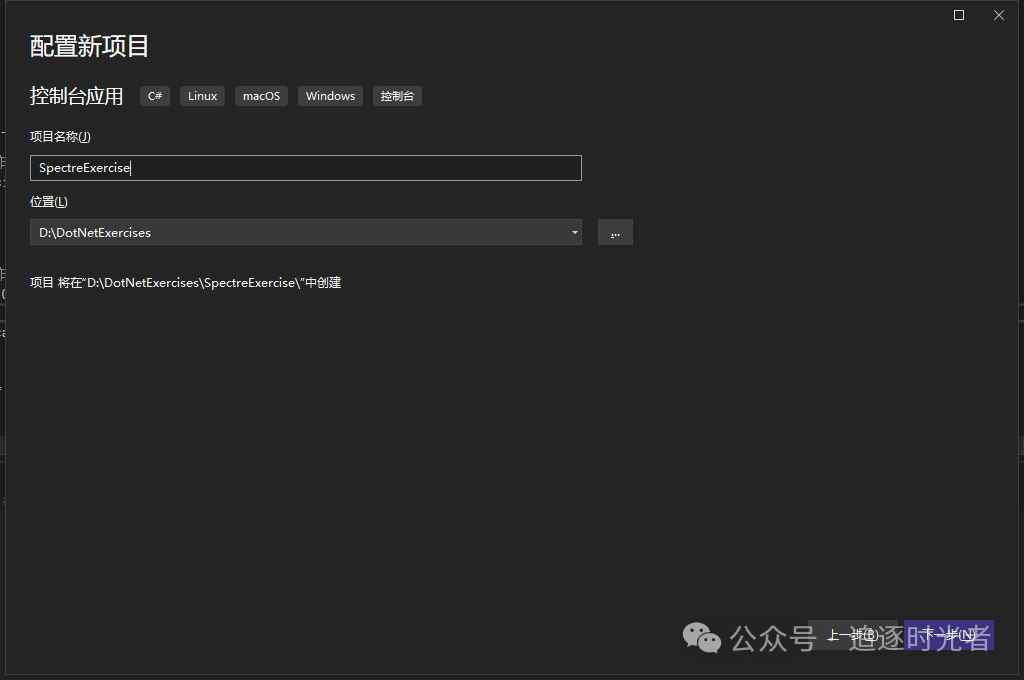Select the 控制台 project type tag
The height and width of the screenshot is (680, 1024).
(x=396, y=95)
